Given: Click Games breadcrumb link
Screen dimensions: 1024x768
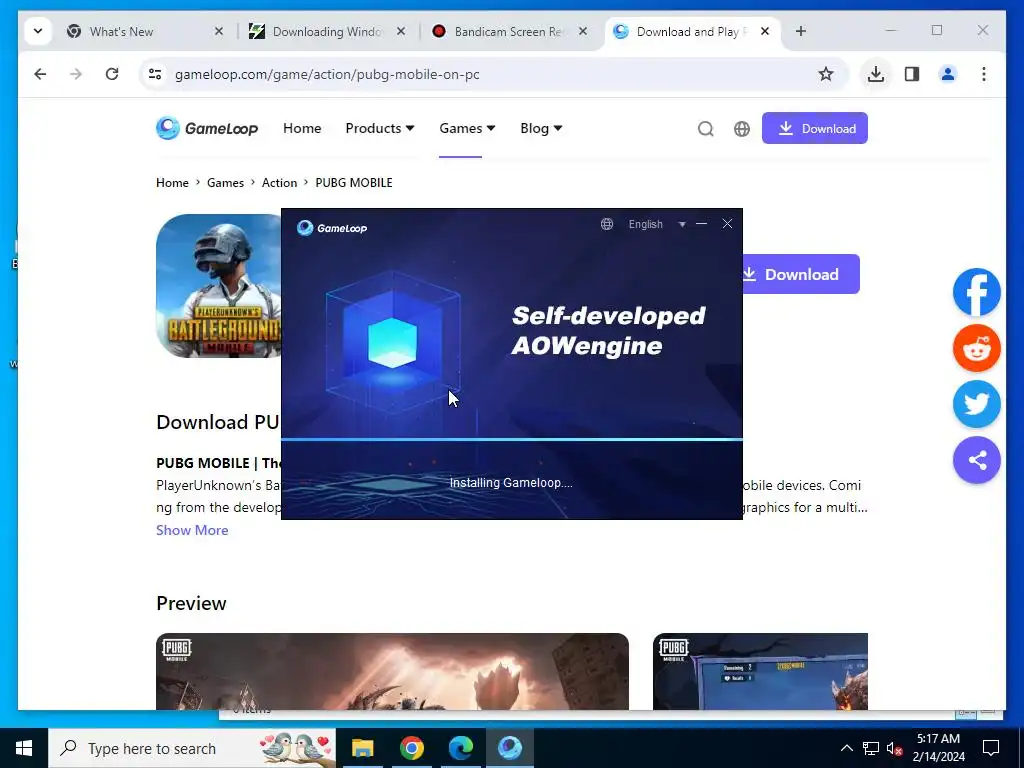Looking at the screenshot, I should click(225, 183).
